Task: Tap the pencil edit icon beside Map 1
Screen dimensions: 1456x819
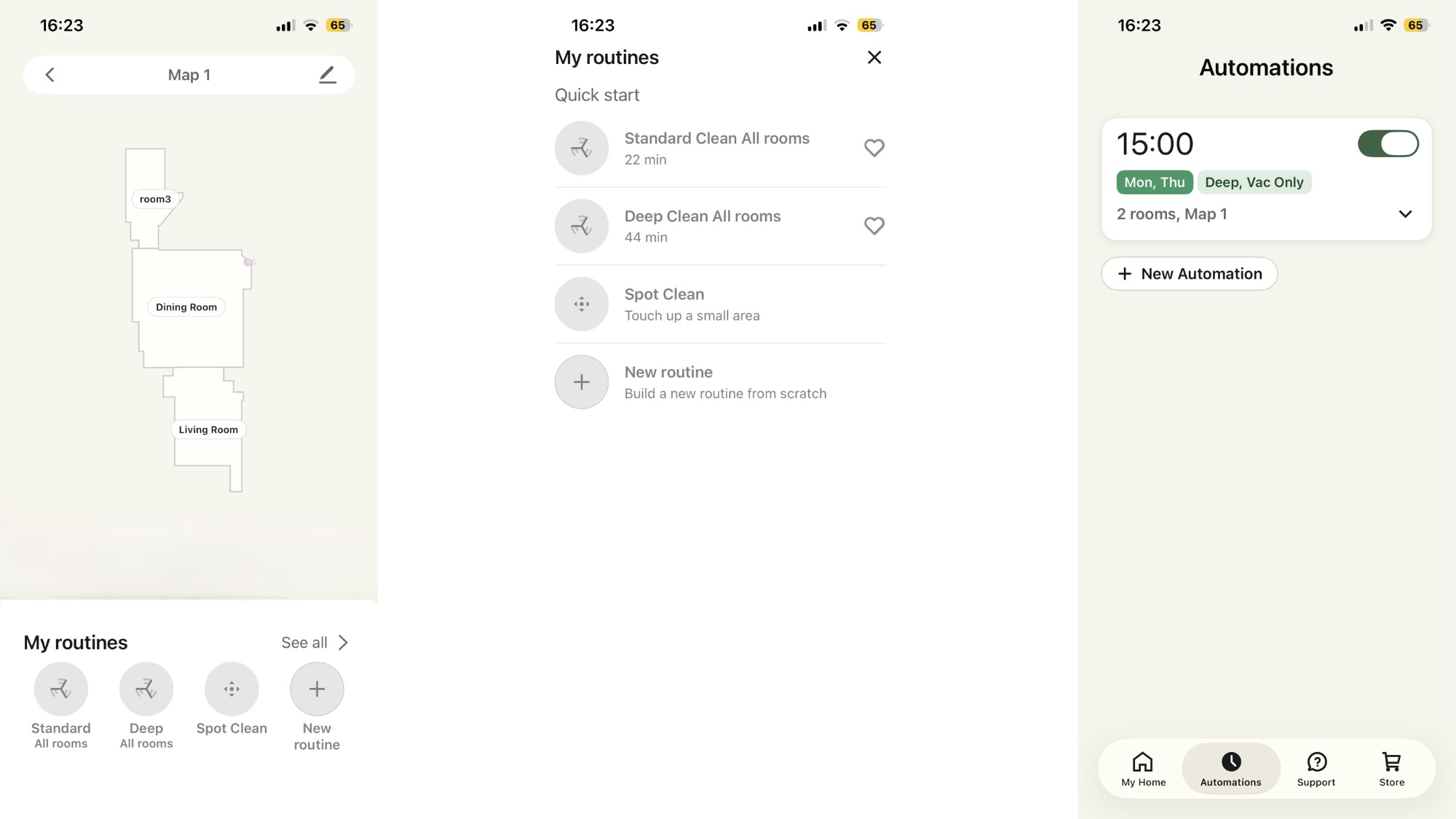Action: coord(328,75)
